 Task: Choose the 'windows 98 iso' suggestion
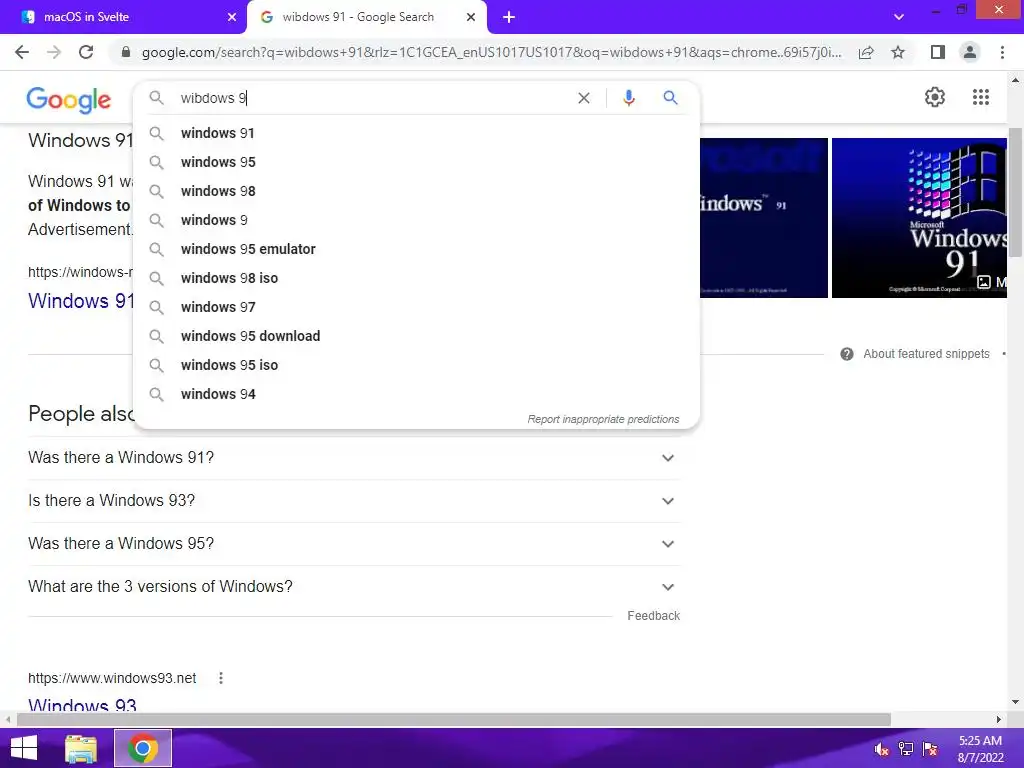417,278
